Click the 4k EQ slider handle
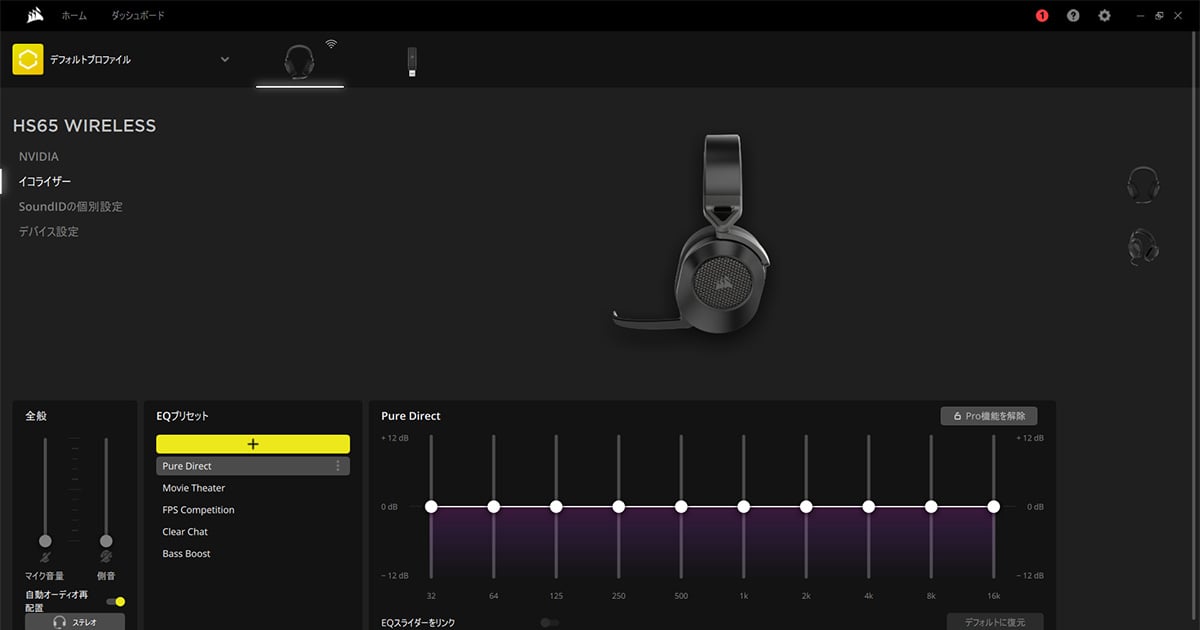Viewport: 1200px width, 630px height. click(868, 507)
